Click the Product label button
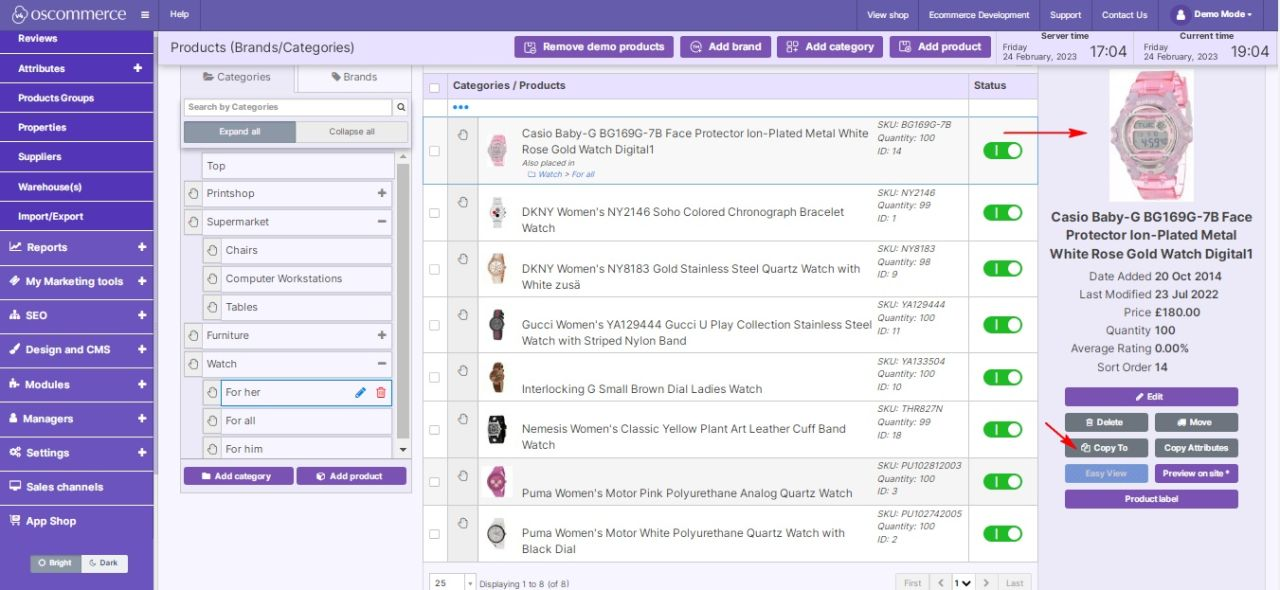Viewport: 1280px width, 590px height. [x=1151, y=499]
